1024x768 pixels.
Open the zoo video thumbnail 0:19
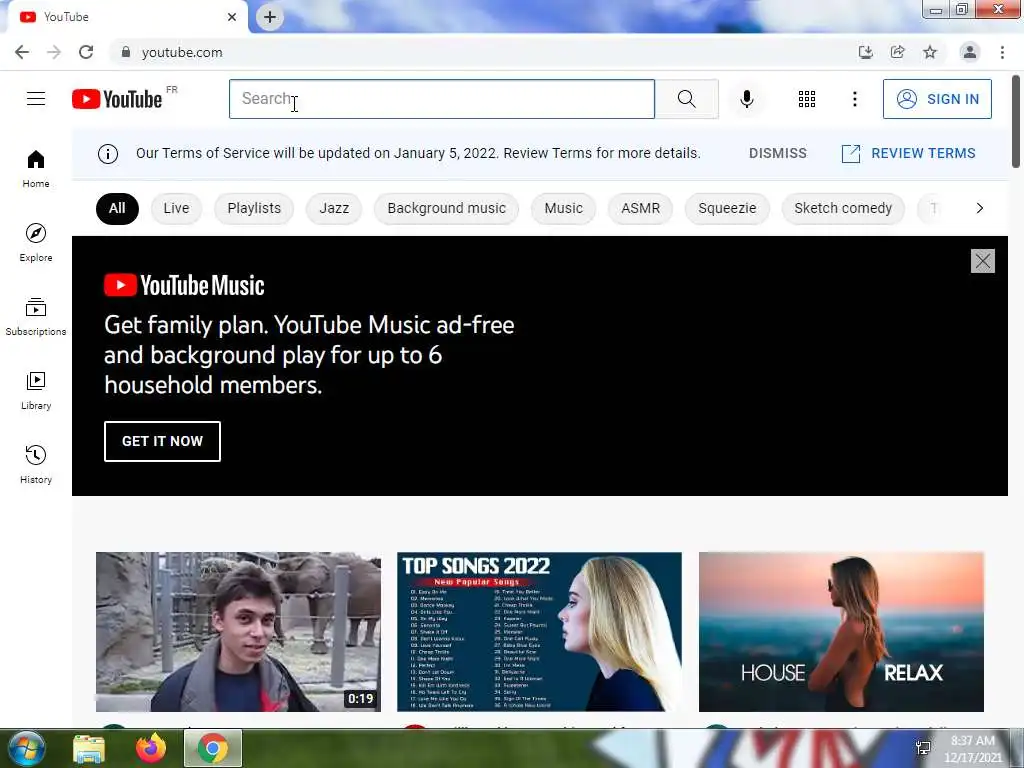[238, 632]
